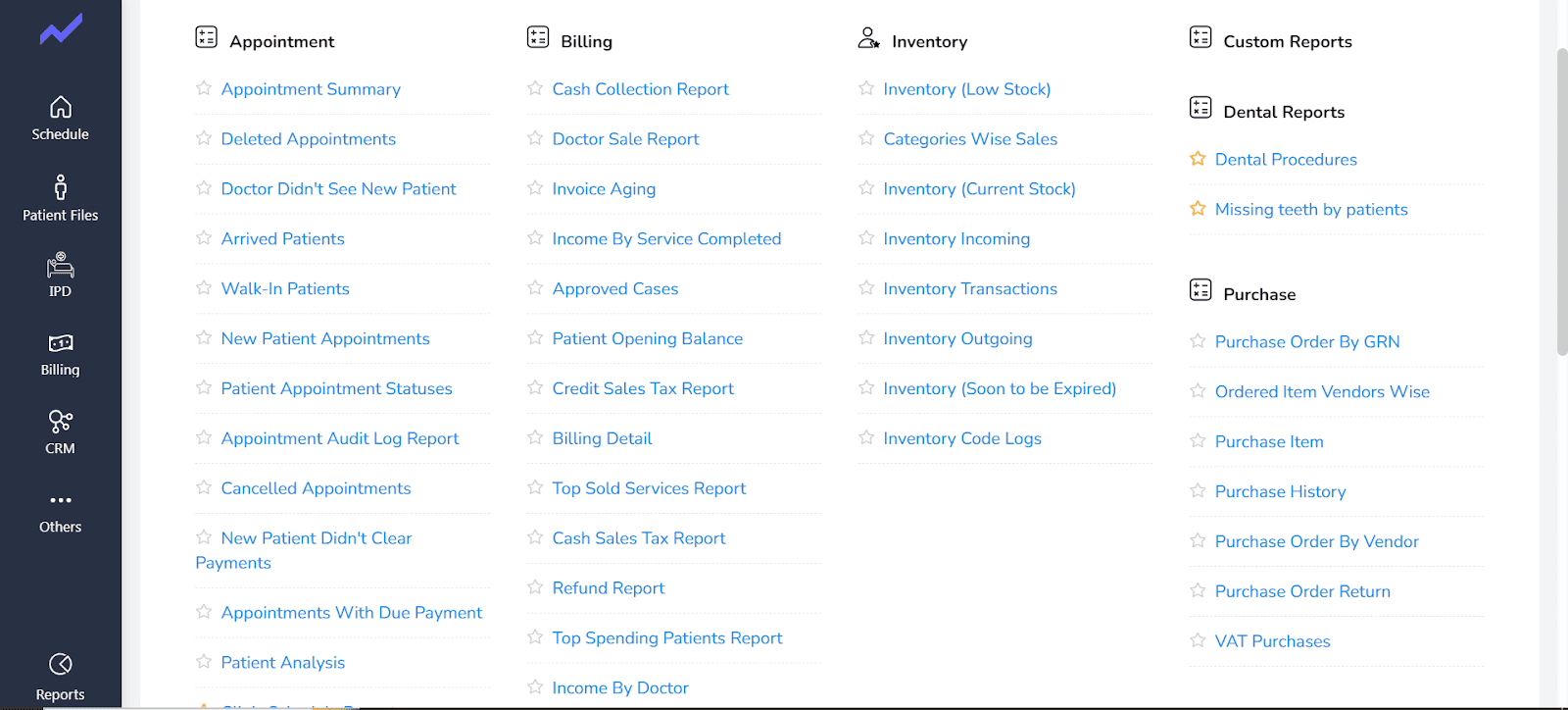Click the Dental Reports section heading

click(1283, 112)
